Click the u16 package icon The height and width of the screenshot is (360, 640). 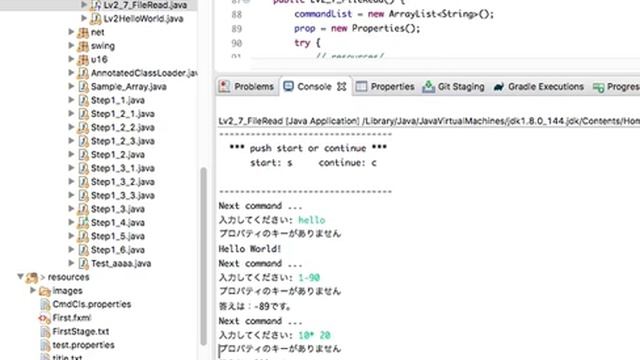point(83,60)
